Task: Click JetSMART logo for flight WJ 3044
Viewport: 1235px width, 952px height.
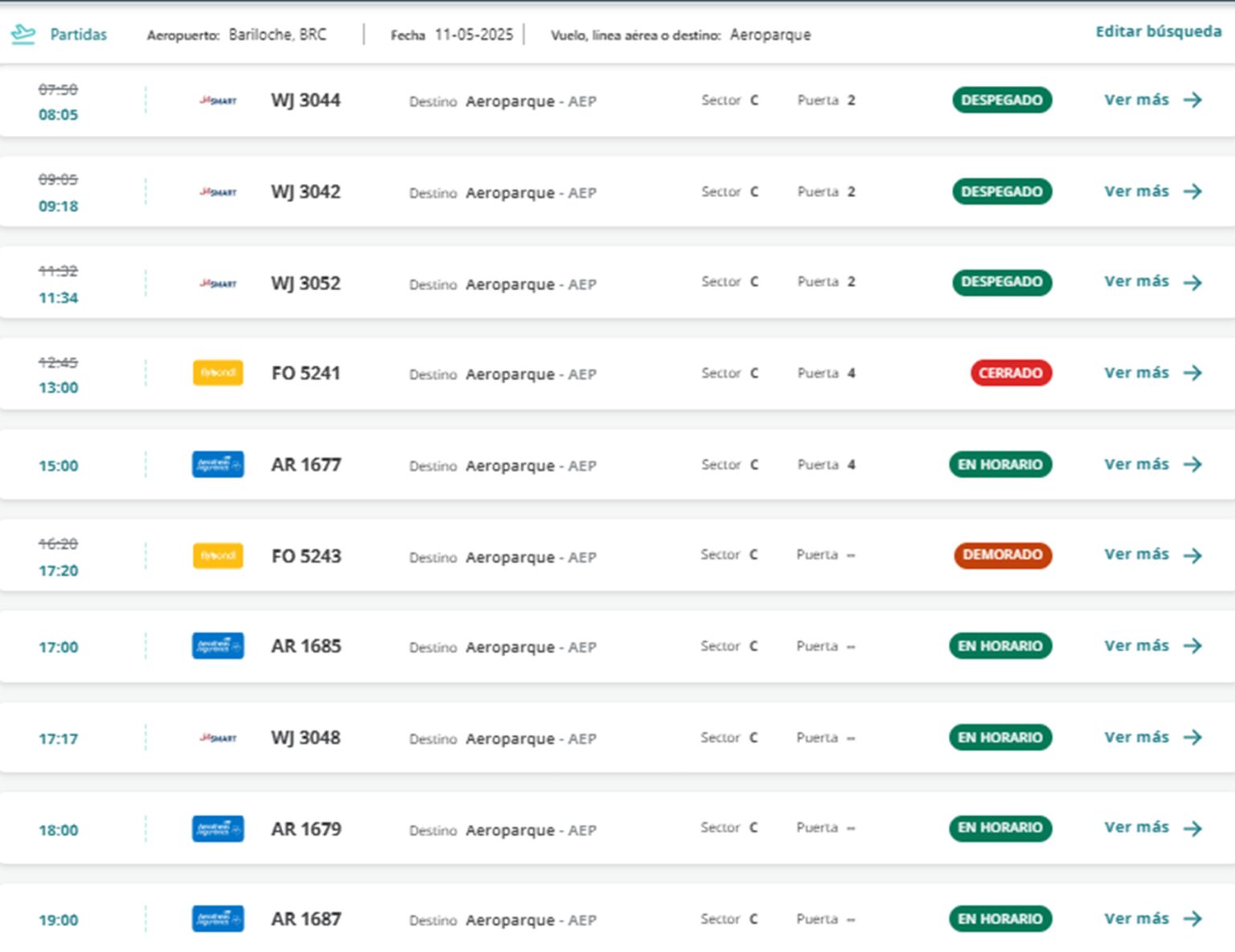Action: (x=218, y=101)
